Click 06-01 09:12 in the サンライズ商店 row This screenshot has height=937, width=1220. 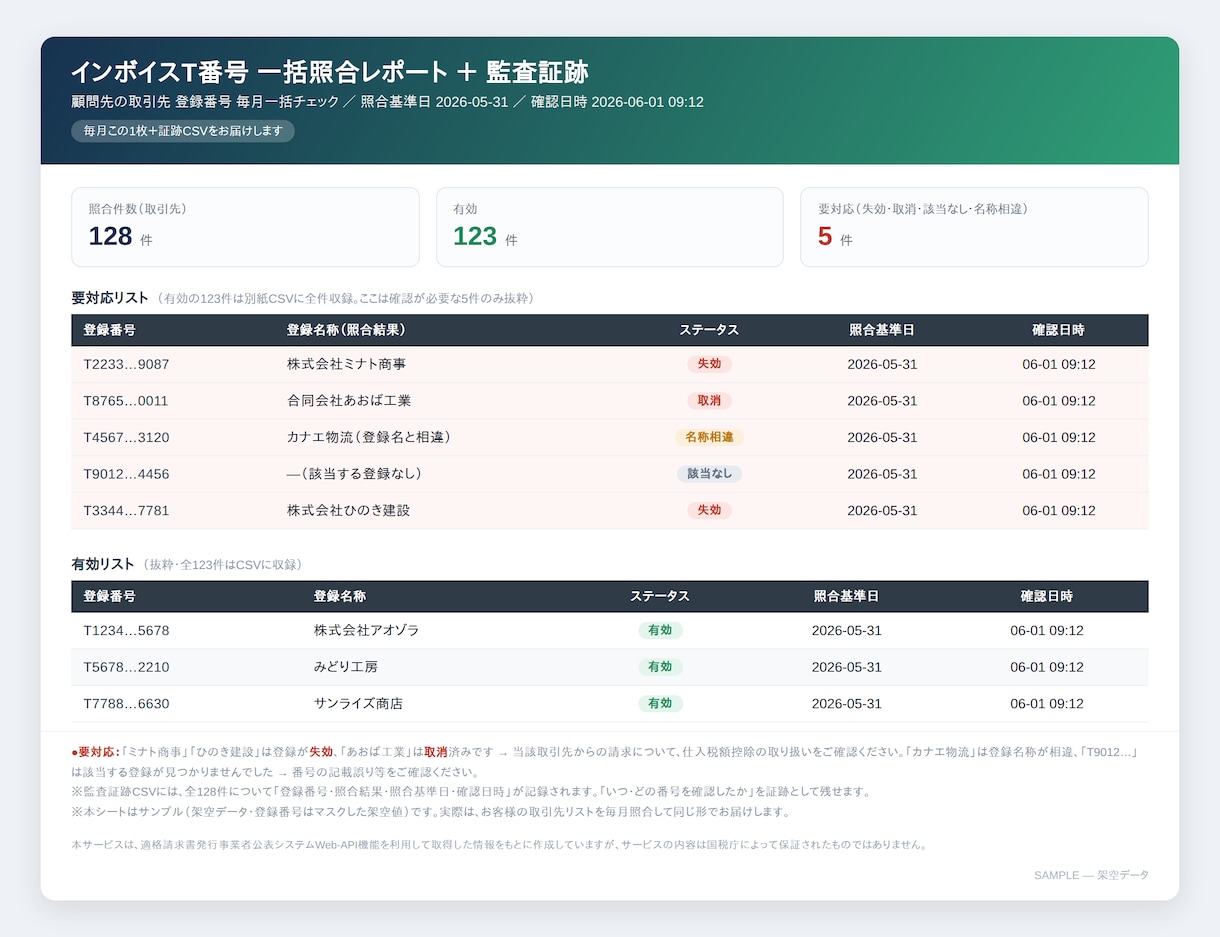coord(1047,704)
